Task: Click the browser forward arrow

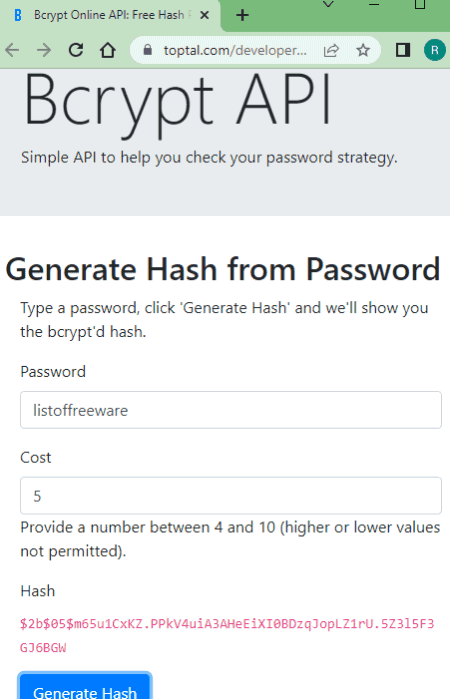Action: coord(44,50)
